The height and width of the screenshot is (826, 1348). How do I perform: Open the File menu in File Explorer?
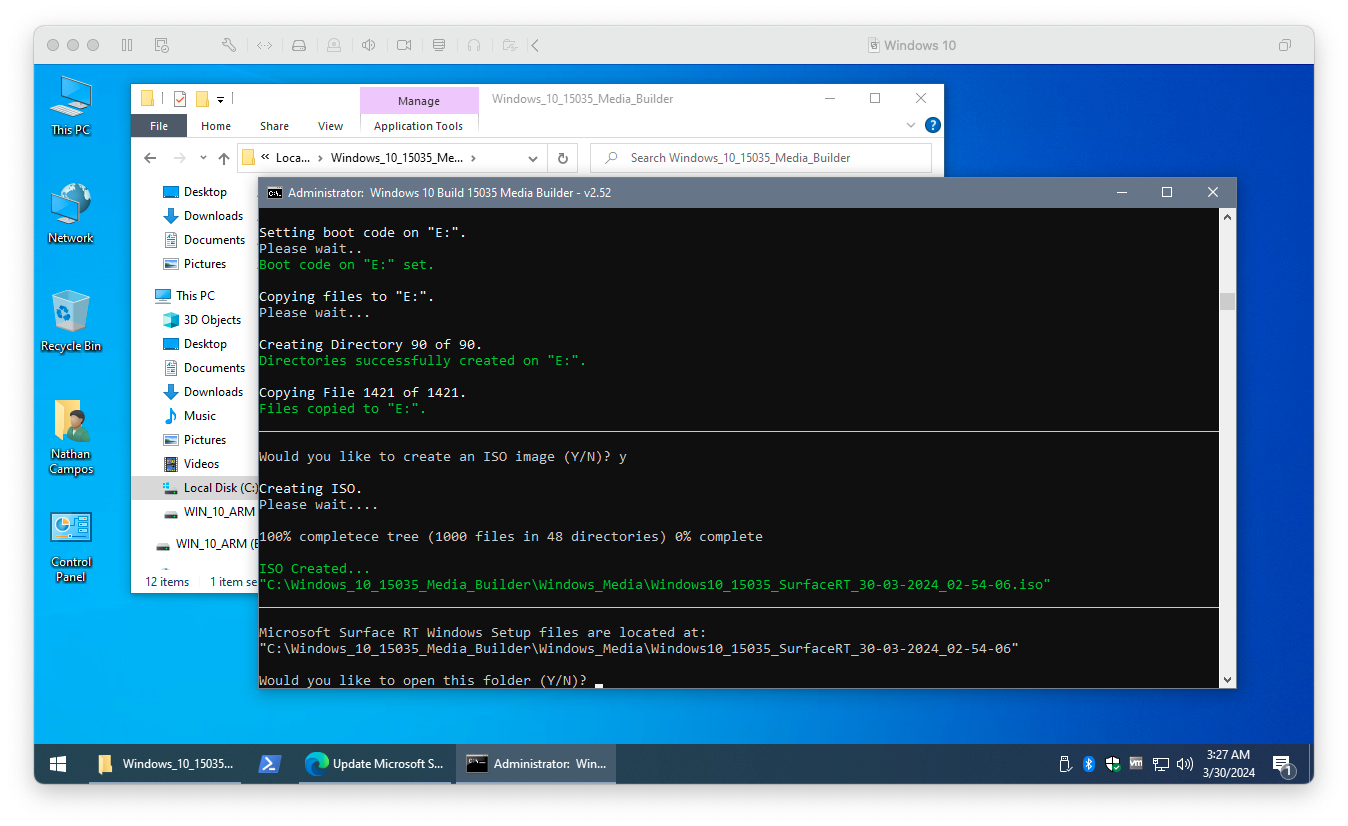click(x=159, y=126)
